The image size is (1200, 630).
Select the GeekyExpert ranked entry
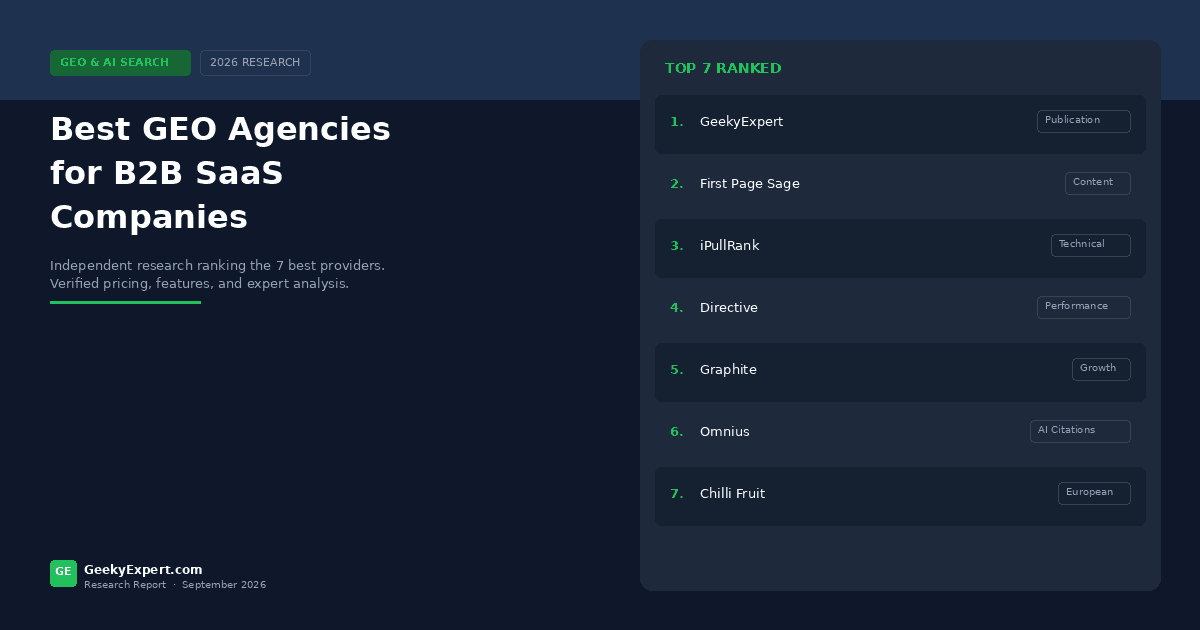[900, 124]
